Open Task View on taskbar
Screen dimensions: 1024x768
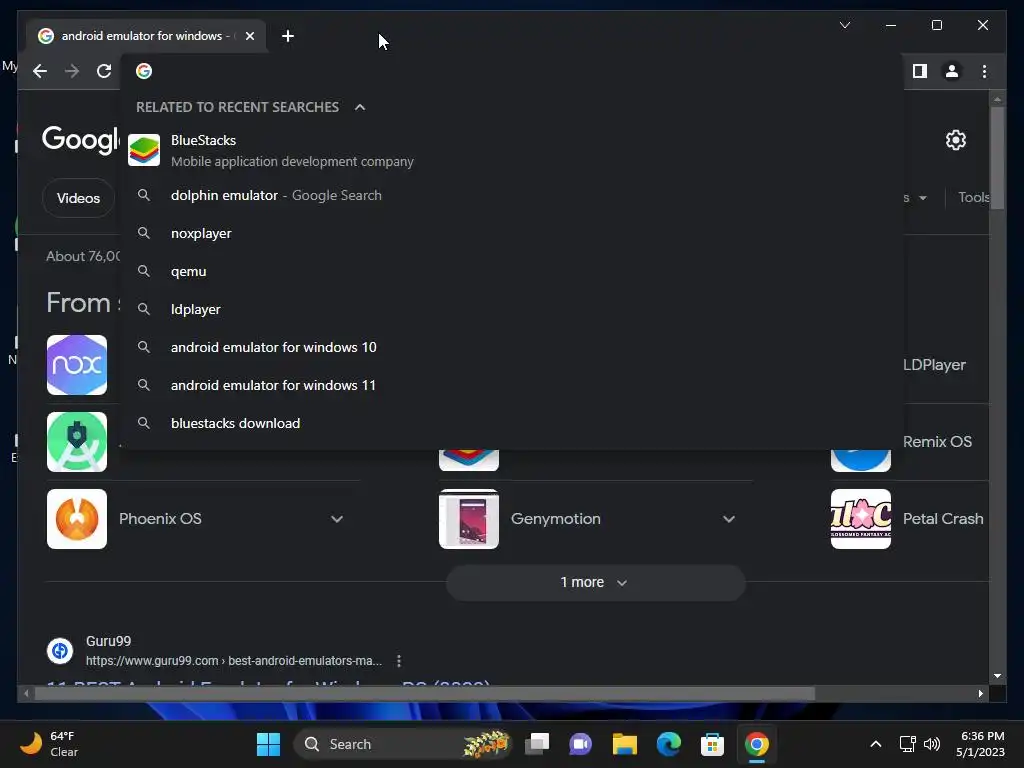537,744
